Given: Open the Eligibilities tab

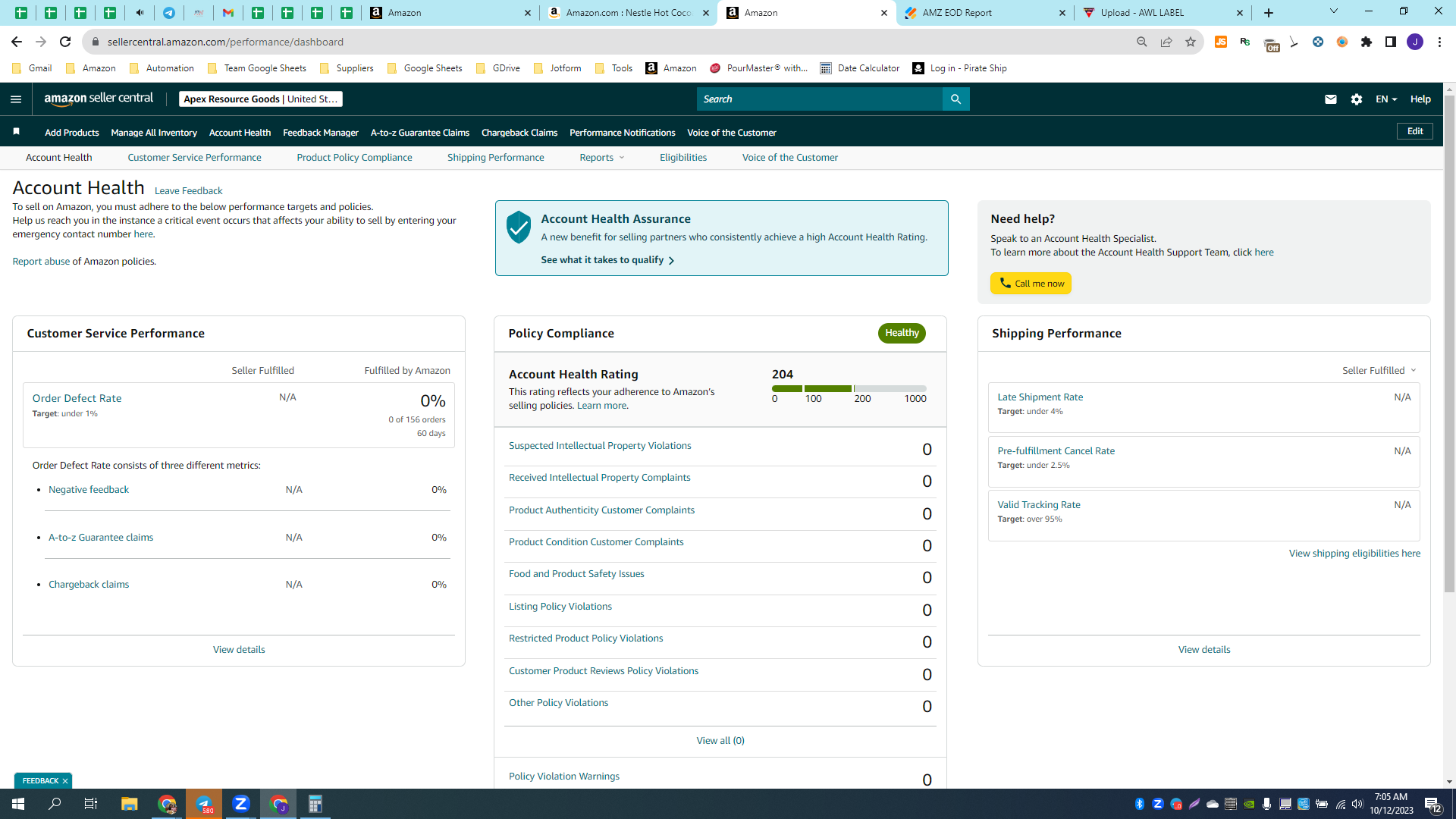Looking at the screenshot, I should 682,158.
